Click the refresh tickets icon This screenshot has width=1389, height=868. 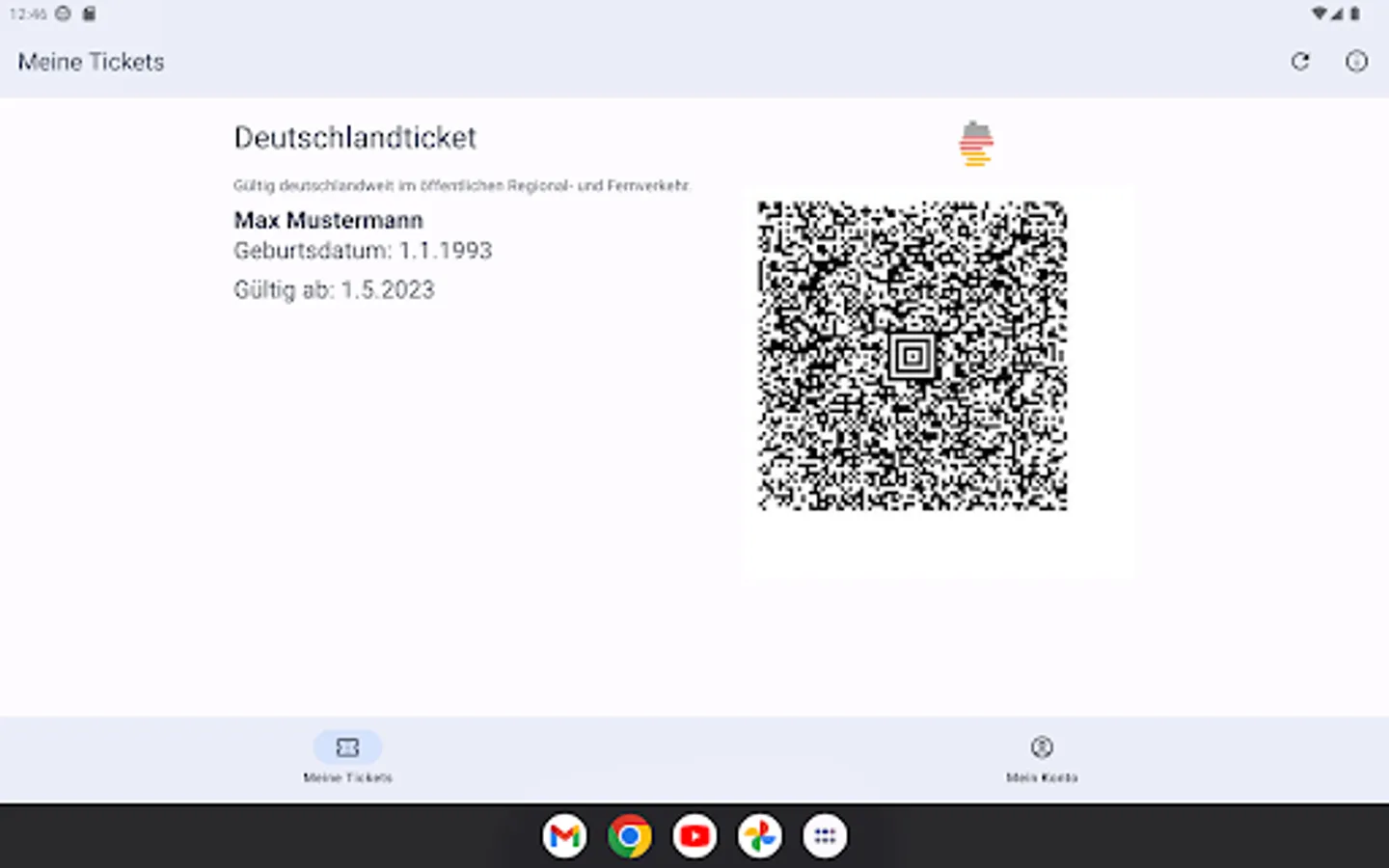click(x=1300, y=62)
